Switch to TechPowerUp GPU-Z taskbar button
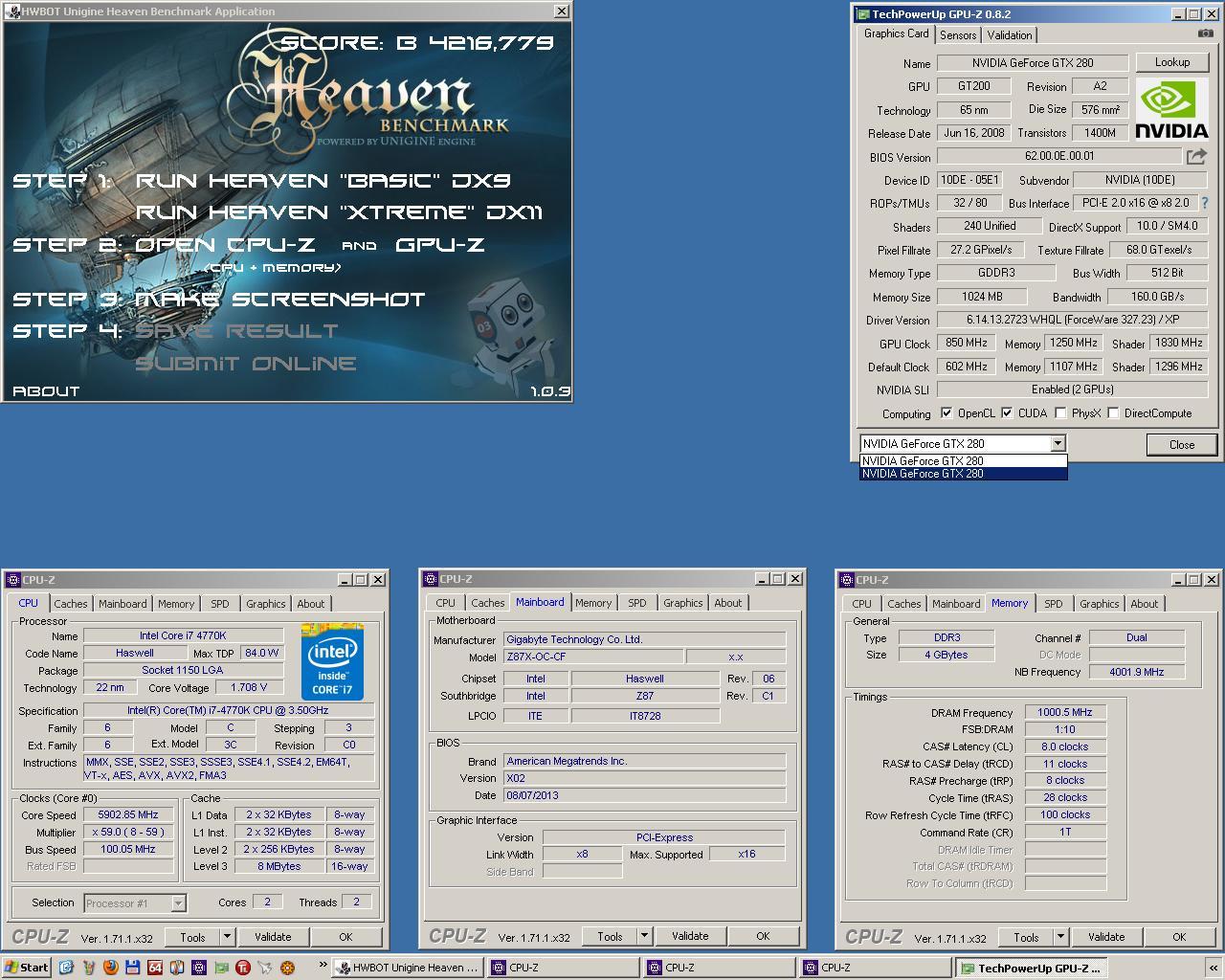This screenshot has height=980, width=1225. point(1031,968)
